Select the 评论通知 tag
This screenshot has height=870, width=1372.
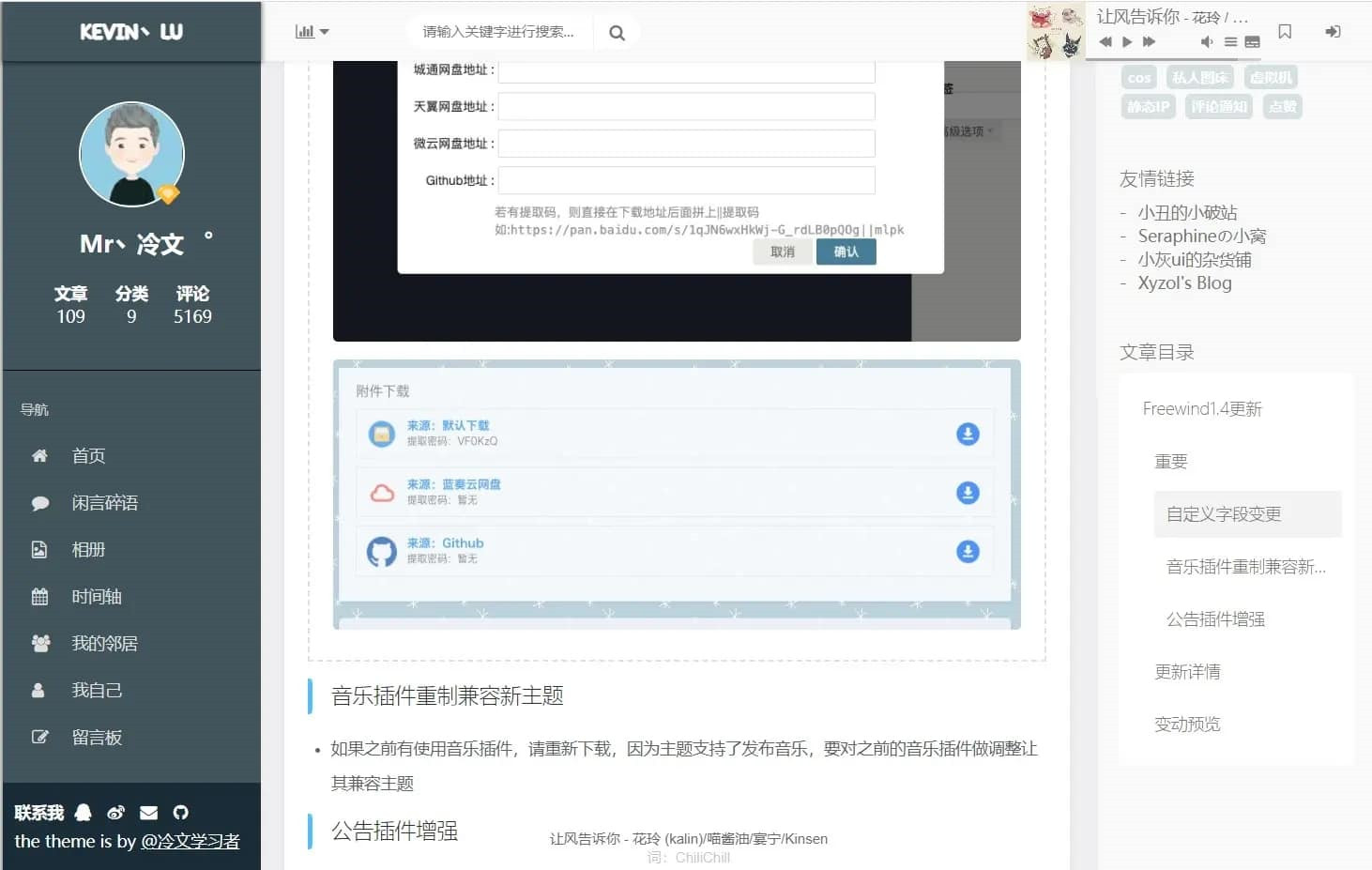pos(1219,107)
